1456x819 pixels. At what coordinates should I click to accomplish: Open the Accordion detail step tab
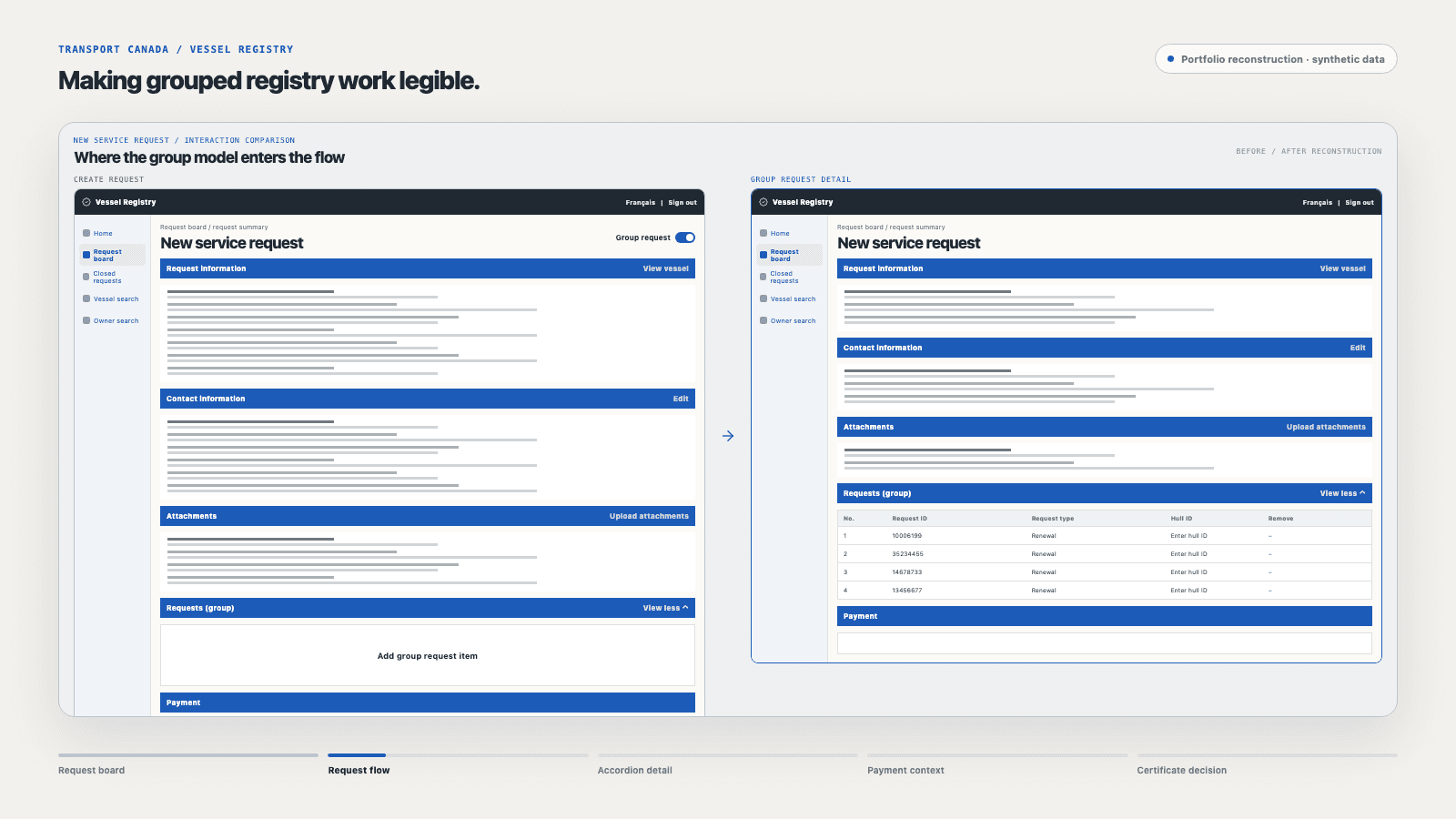point(727,763)
